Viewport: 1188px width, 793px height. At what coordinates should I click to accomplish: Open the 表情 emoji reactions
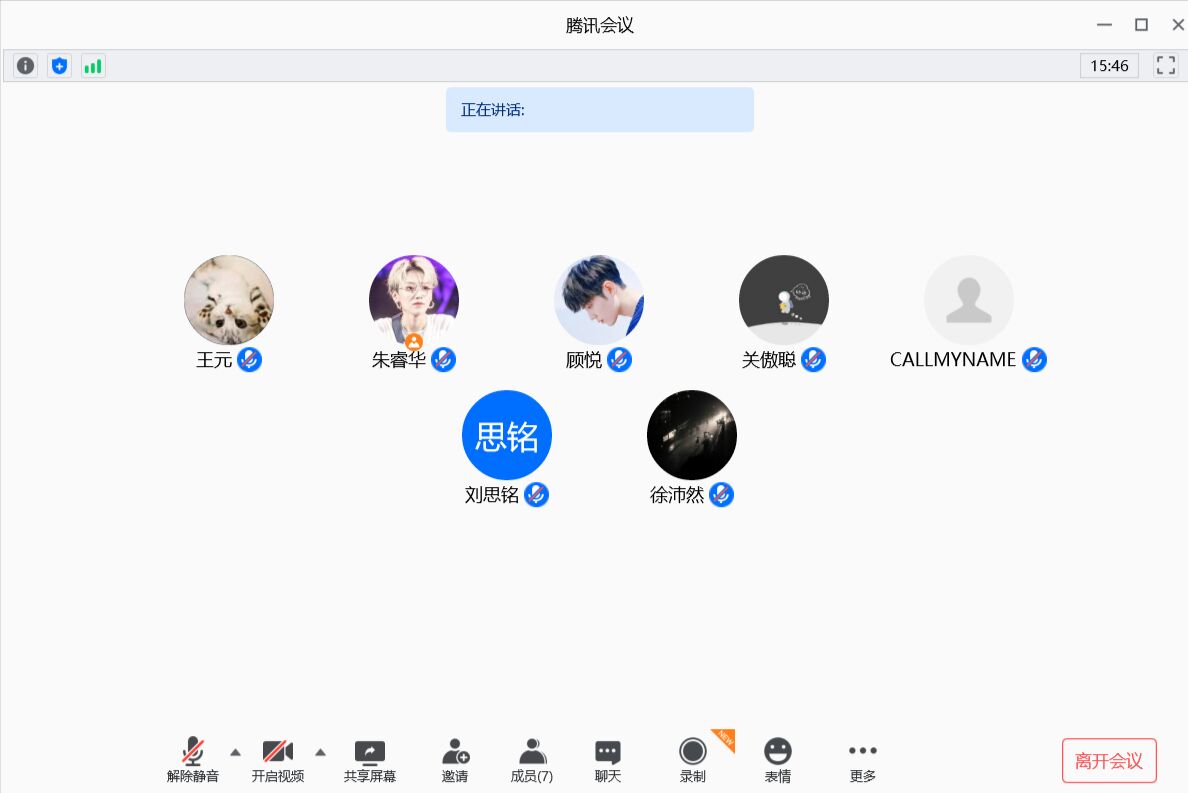click(777, 760)
